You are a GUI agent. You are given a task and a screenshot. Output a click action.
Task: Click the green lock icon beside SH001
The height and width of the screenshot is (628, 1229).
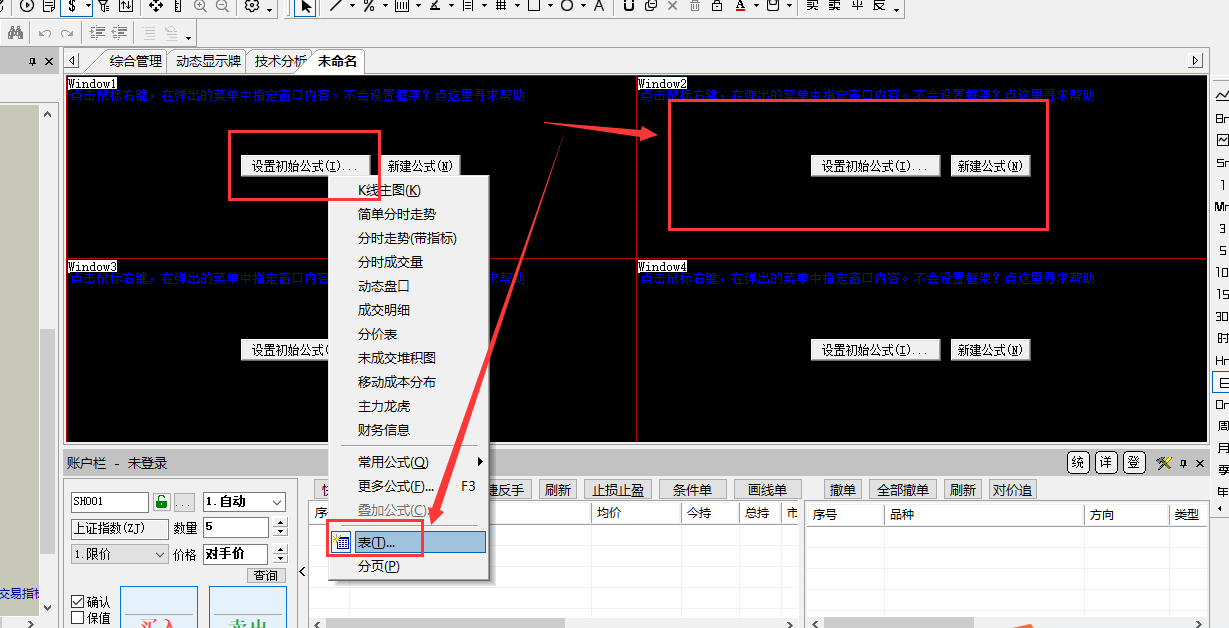[x=161, y=502]
